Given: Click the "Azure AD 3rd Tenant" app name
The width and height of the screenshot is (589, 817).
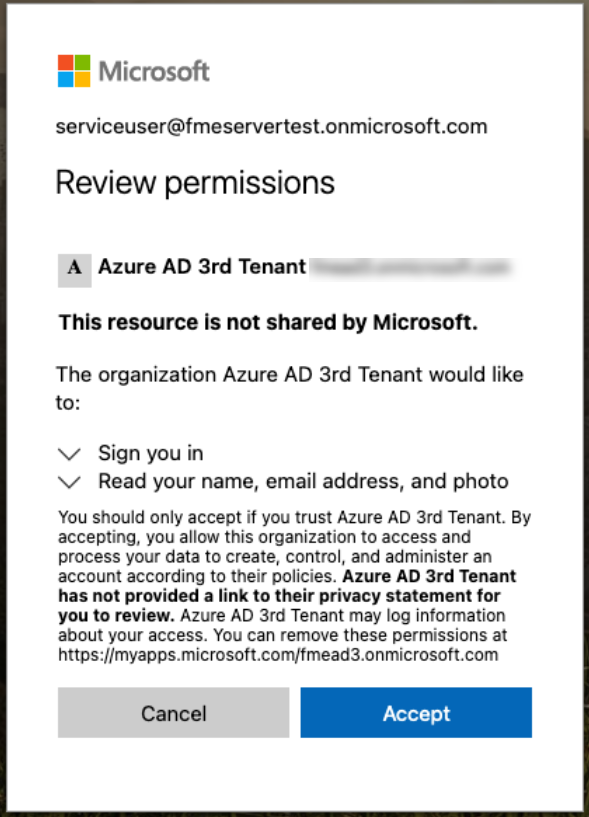Looking at the screenshot, I should point(202,267).
